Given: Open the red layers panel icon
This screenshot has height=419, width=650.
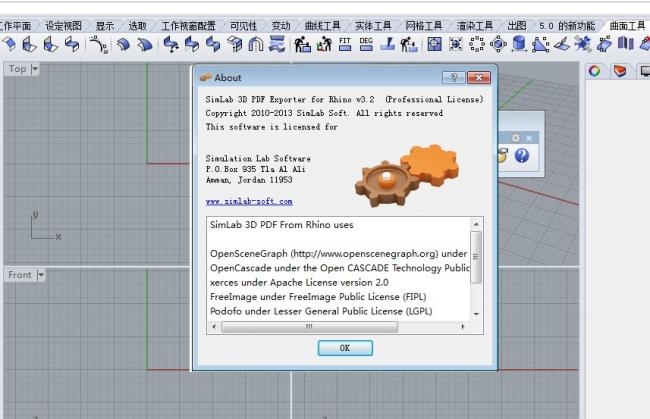Looking at the screenshot, I should click(x=620, y=70).
